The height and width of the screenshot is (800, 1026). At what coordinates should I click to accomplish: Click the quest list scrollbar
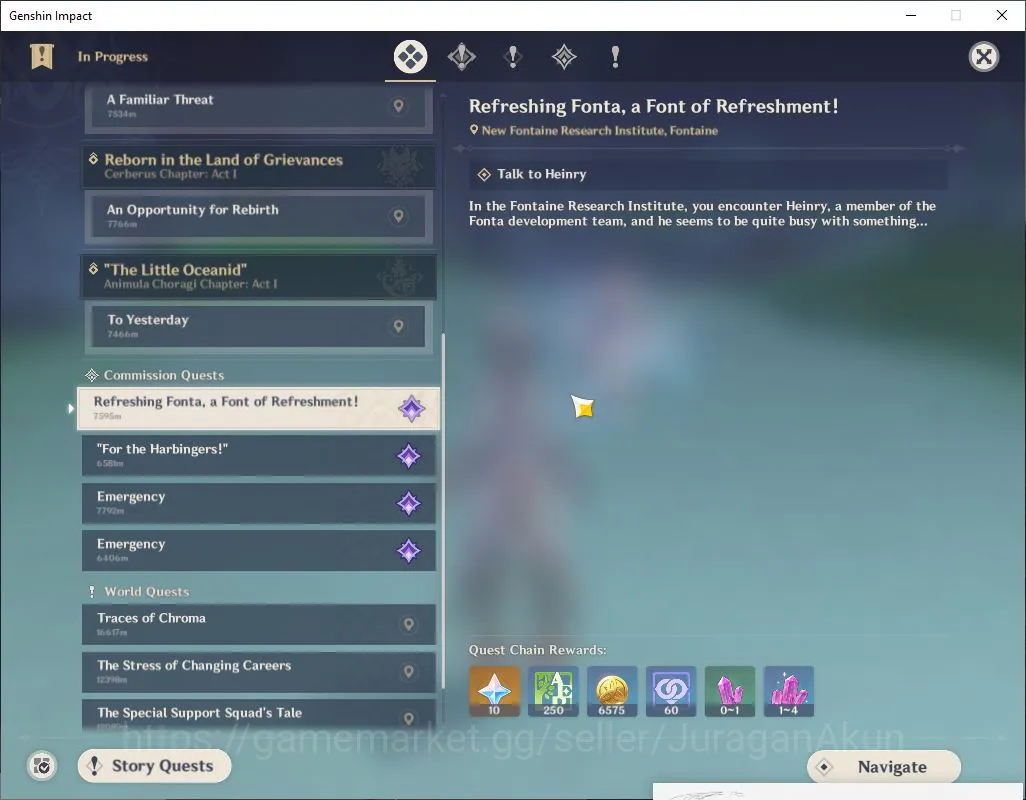click(444, 510)
